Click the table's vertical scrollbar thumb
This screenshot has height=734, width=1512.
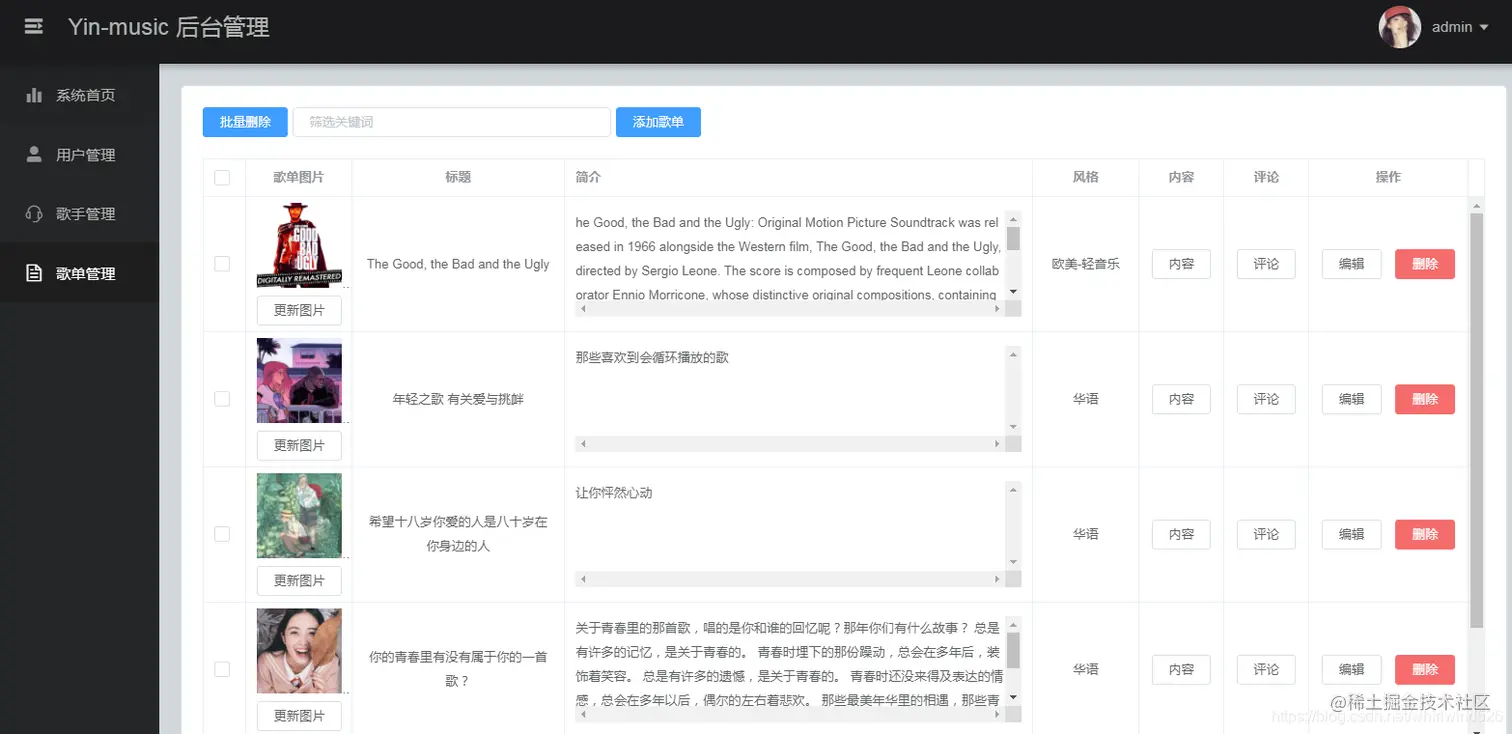point(1477,420)
